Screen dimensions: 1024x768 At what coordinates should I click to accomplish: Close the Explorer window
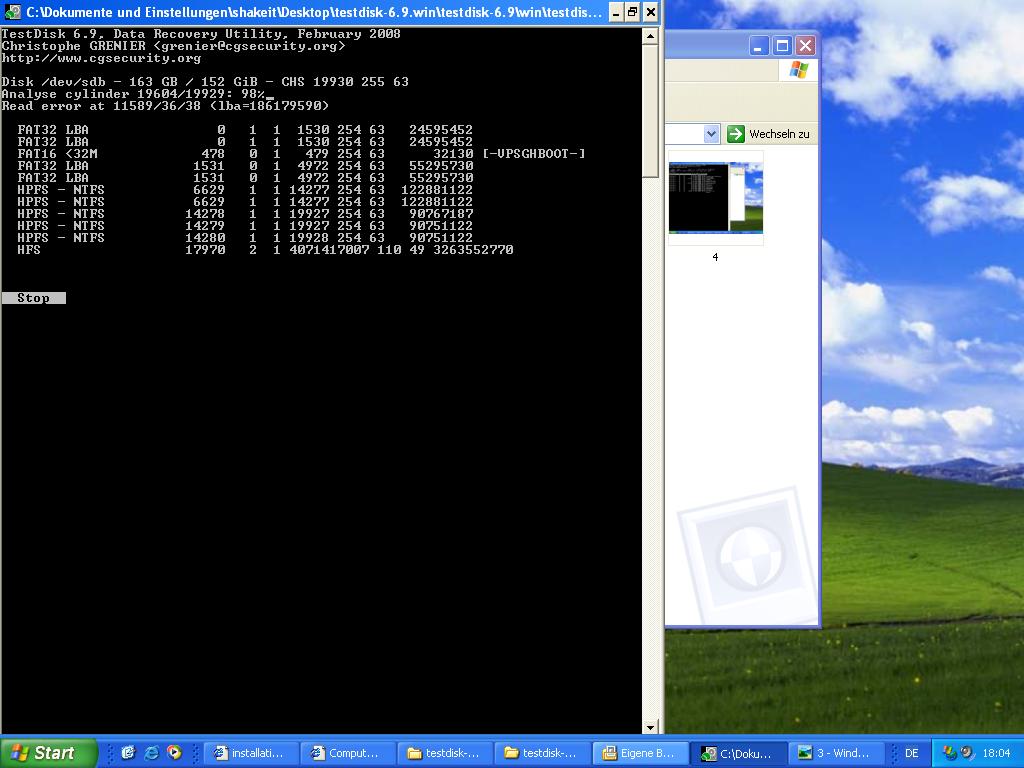tap(805, 46)
